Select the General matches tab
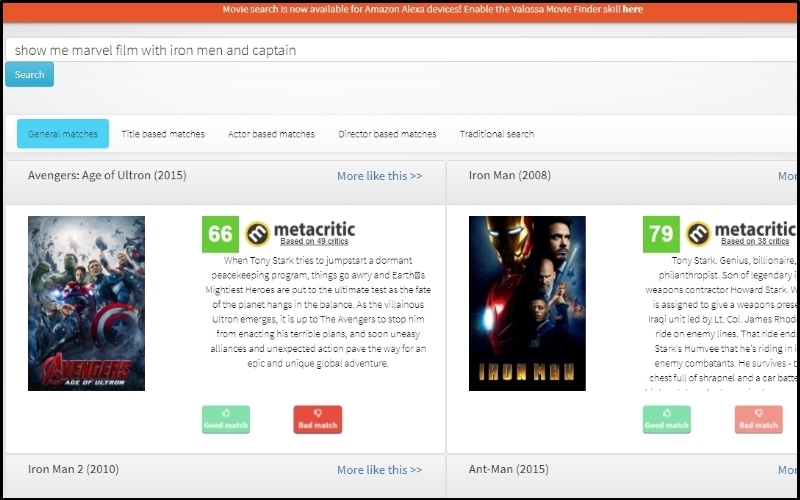 click(x=63, y=134)
